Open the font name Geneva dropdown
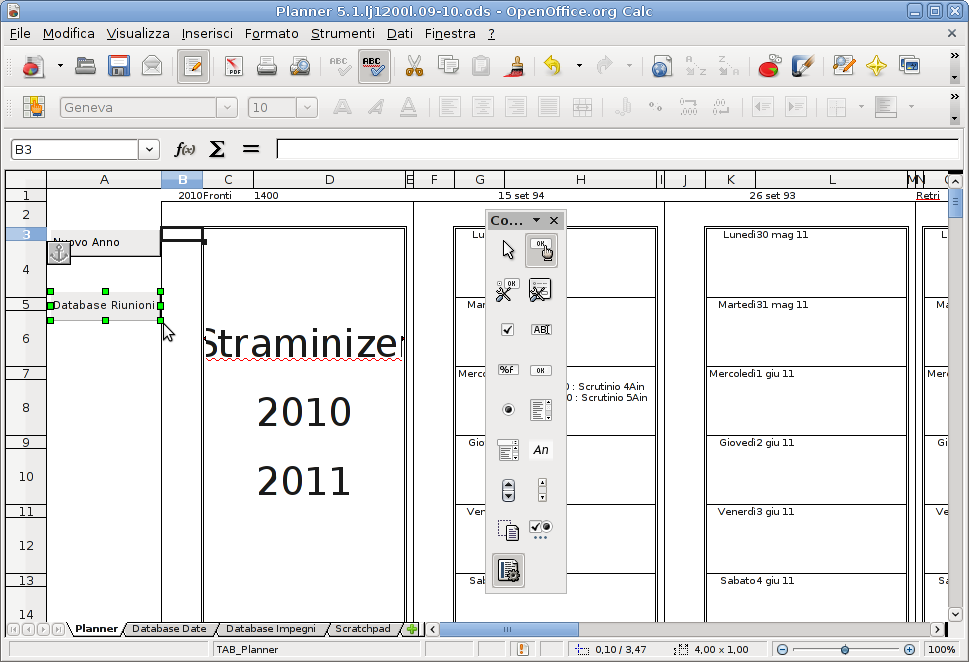This screenshot has width=969, height=662. 227,108
